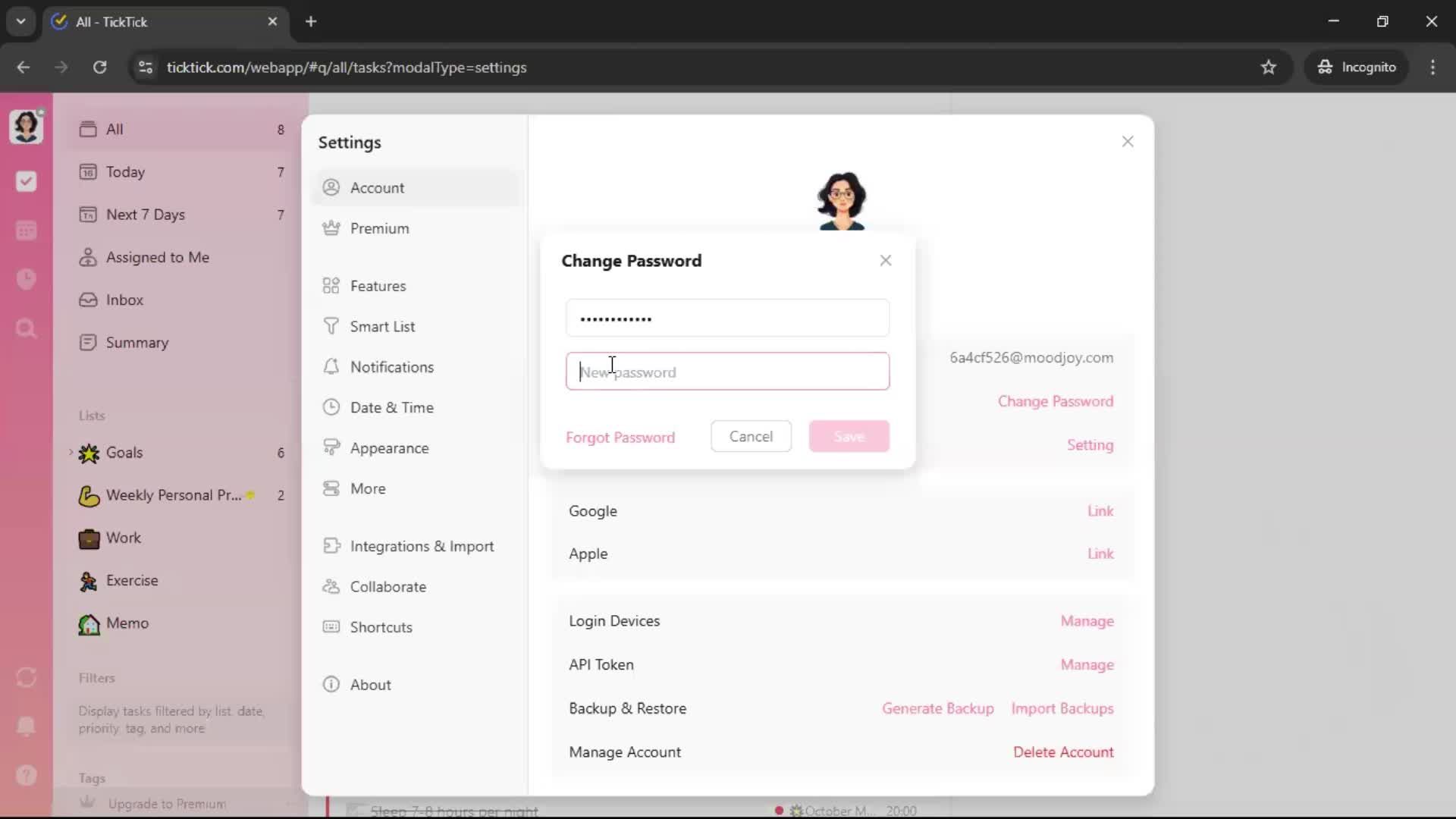Open the tab search dropdown arrow
The height and width of the screenshot is (819, 1456).
pyautogui.click(x=20, y=21)
